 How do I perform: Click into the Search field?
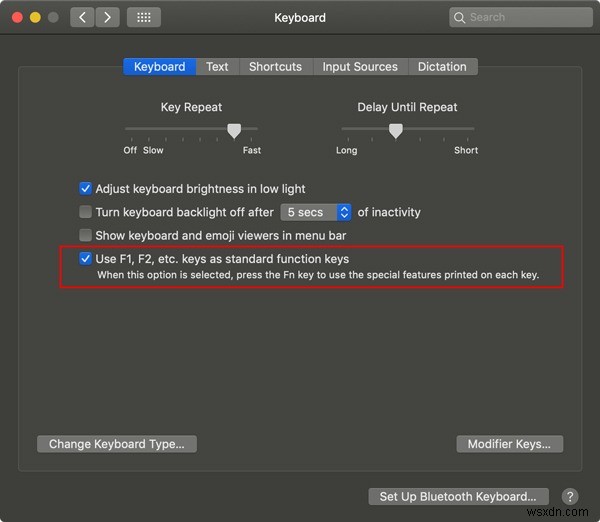pos(521,17)
